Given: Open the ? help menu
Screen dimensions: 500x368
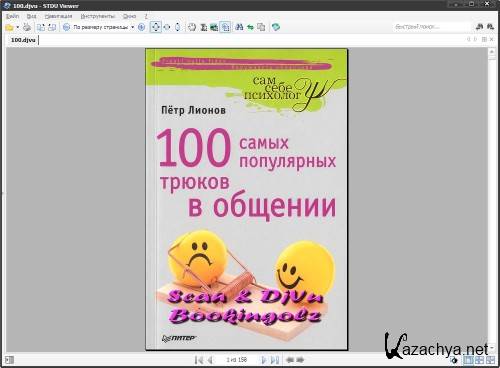Looking at the screenshot, I should (x=146, y=16).
